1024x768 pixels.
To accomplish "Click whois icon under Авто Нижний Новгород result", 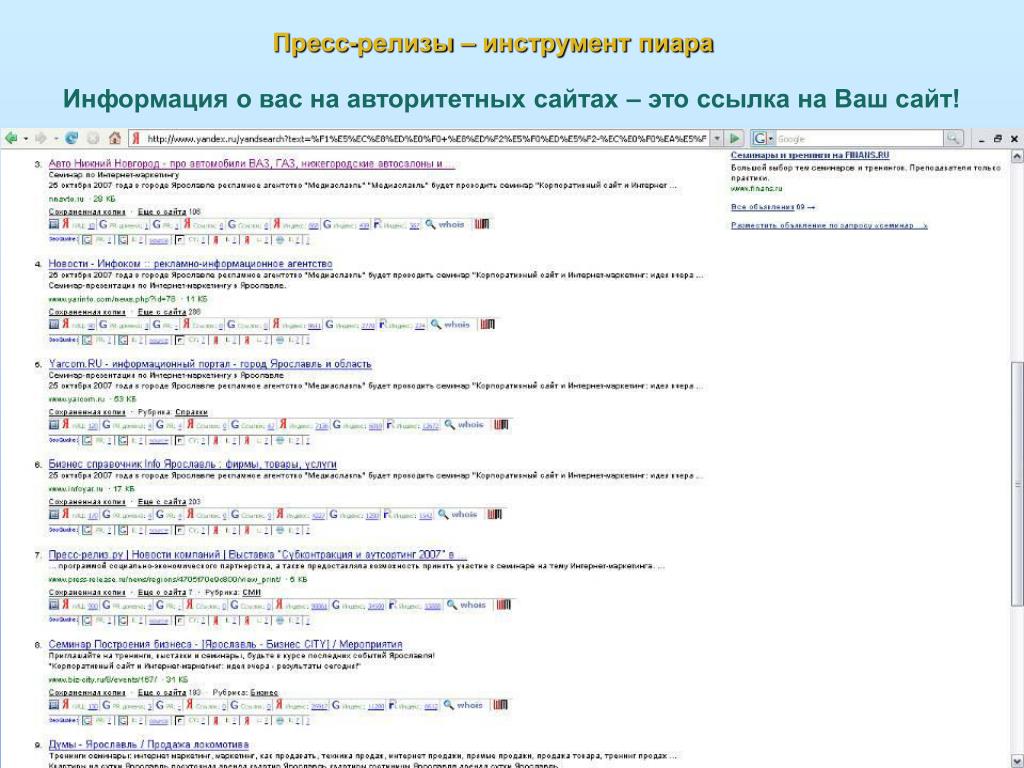I will tap(445, 224).
